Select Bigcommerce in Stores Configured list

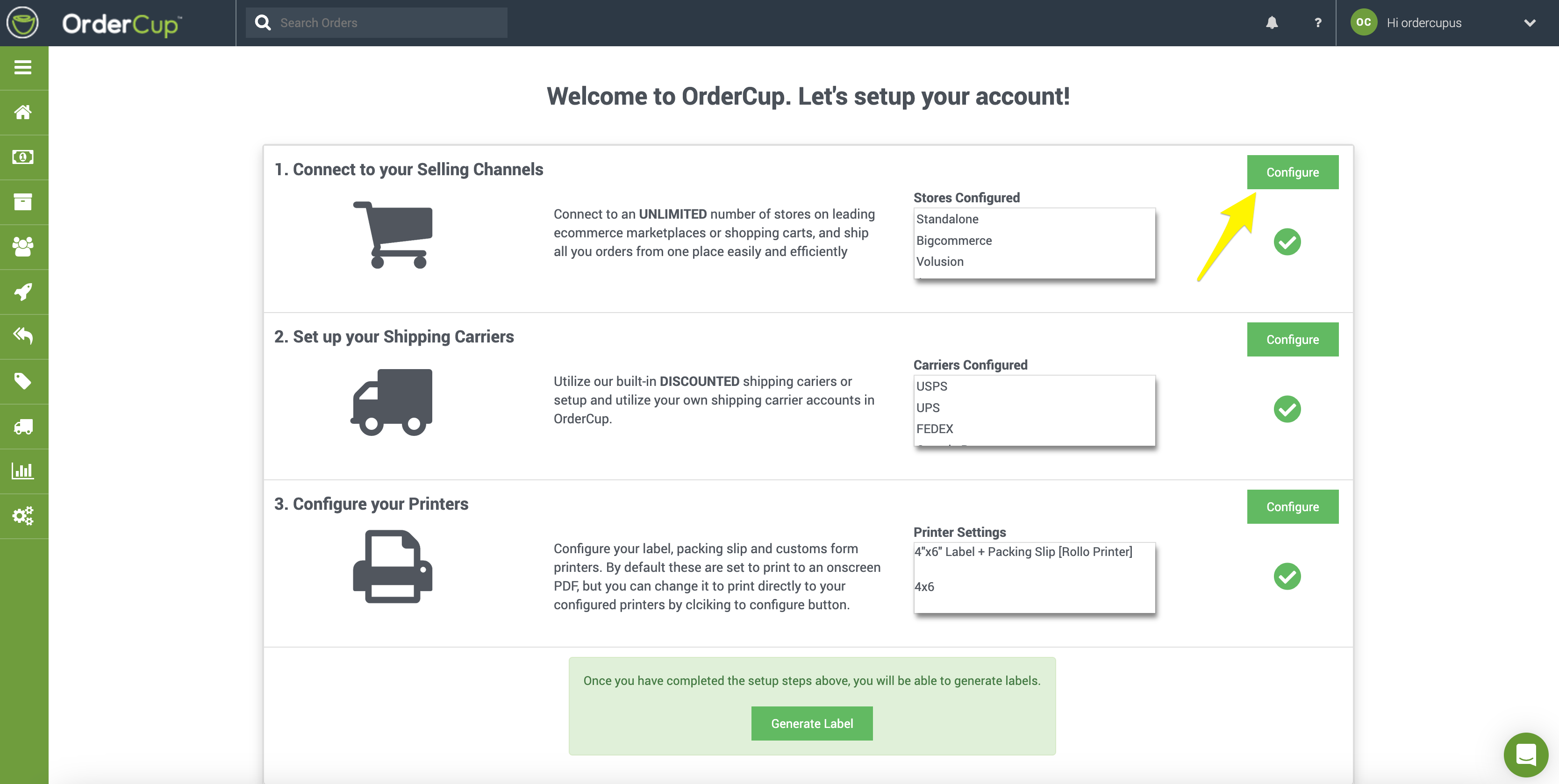pyautogui.click(x=954, y=241)
